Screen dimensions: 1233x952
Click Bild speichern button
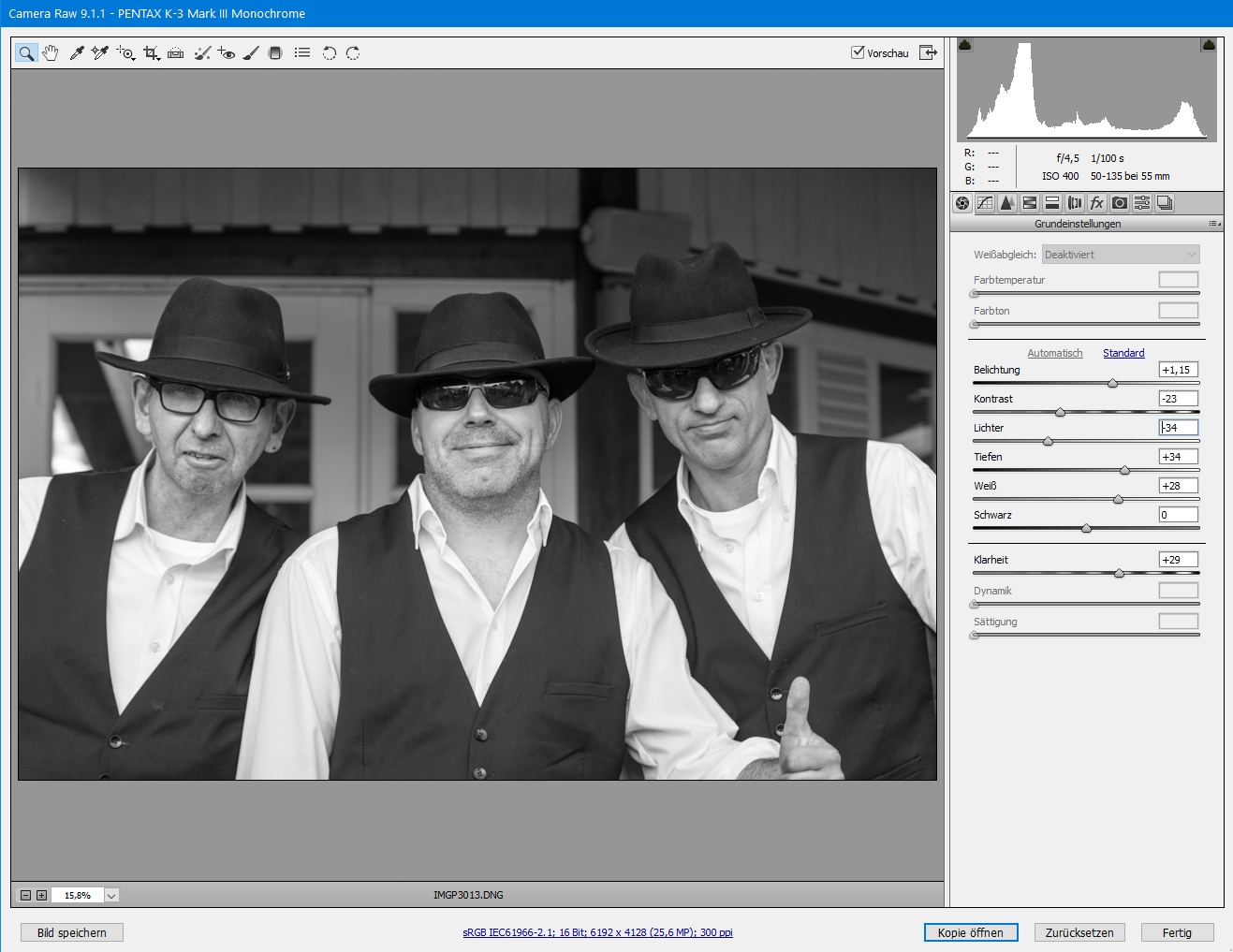coord(72,932)
